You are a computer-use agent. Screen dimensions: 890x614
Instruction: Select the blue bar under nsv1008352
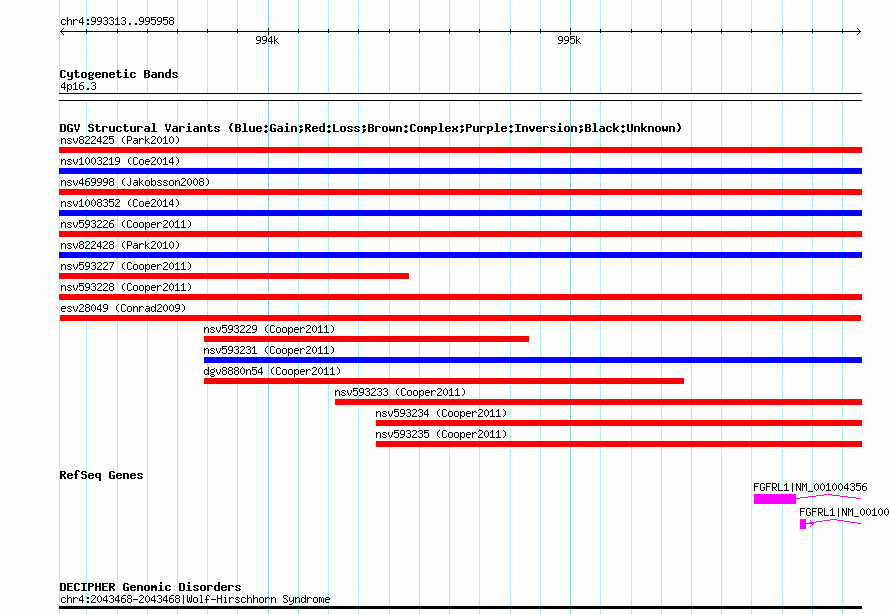pyautogui.click(x=460, y=213)
